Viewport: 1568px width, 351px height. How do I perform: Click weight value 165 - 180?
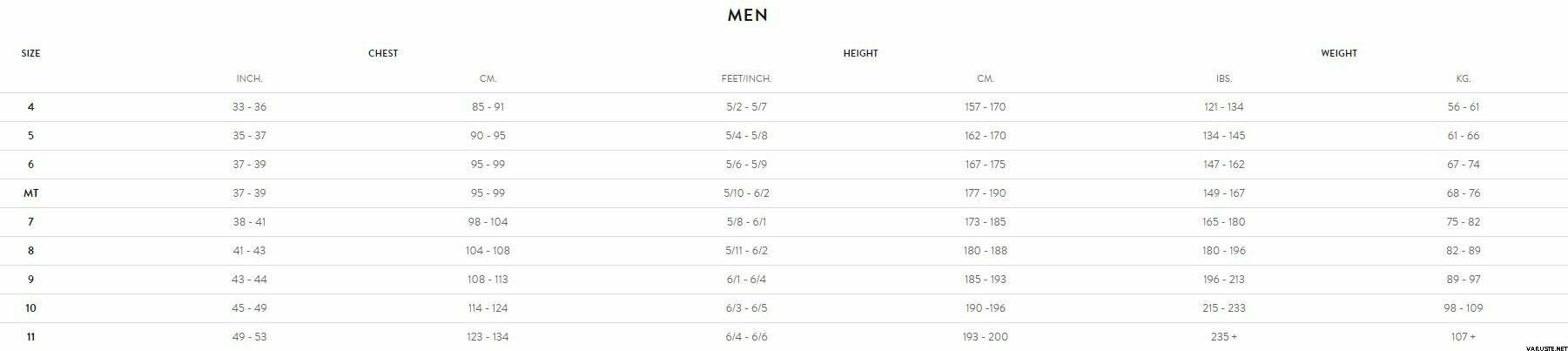pyautogui.click(x=1224, y=222)
